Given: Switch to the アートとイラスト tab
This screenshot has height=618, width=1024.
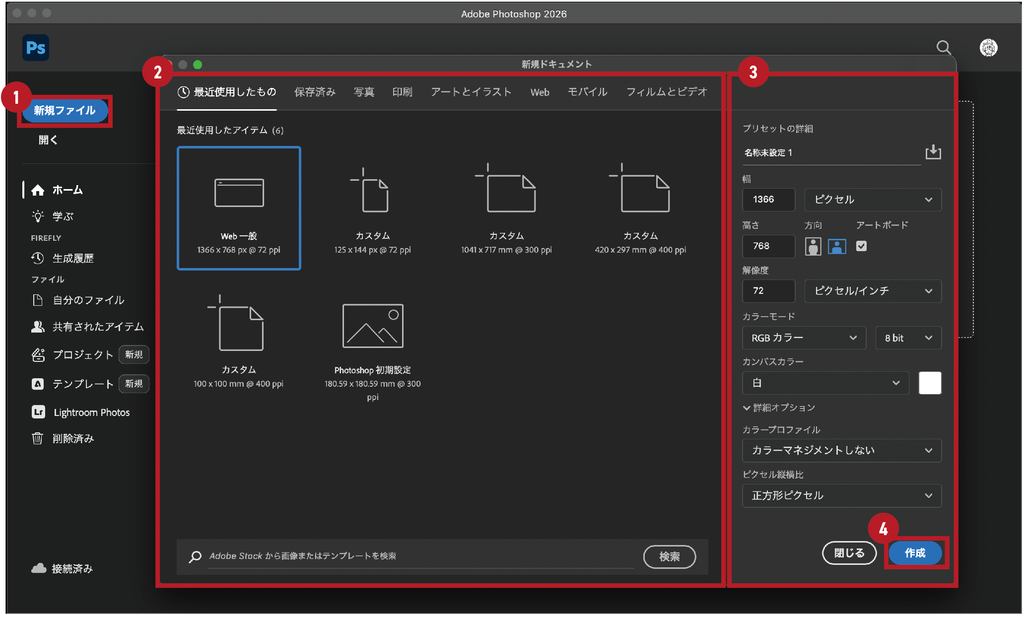Looking at the screenshot, I should tap(471, 92).
